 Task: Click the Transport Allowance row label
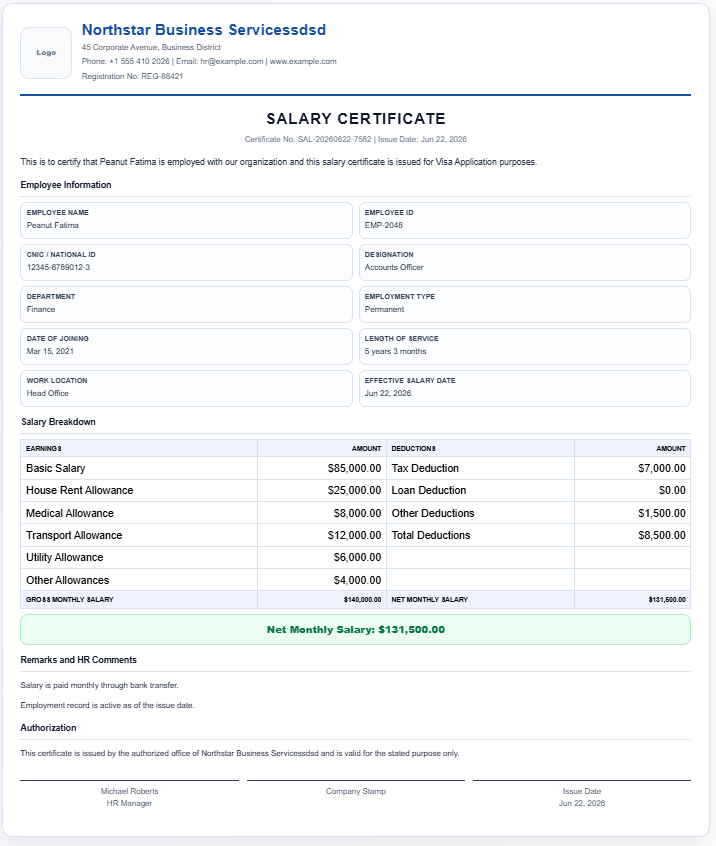pos(74,535)
